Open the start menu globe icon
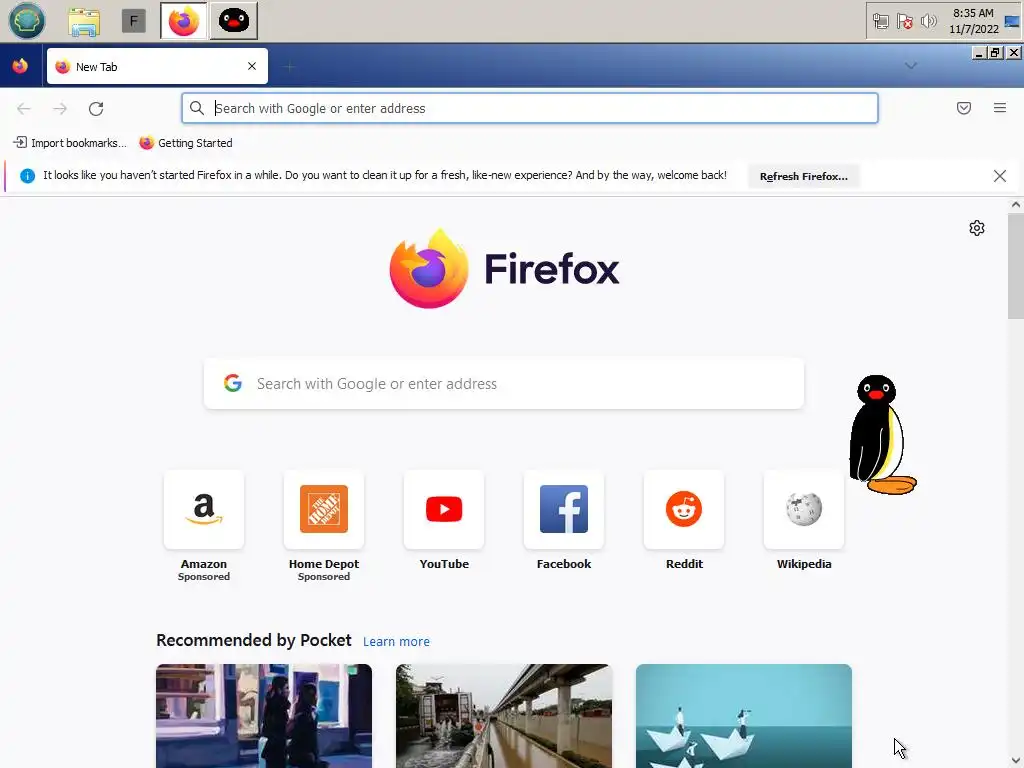Image resolution: width=1024 pixels, height=768 pixels. tap(27, 20)
